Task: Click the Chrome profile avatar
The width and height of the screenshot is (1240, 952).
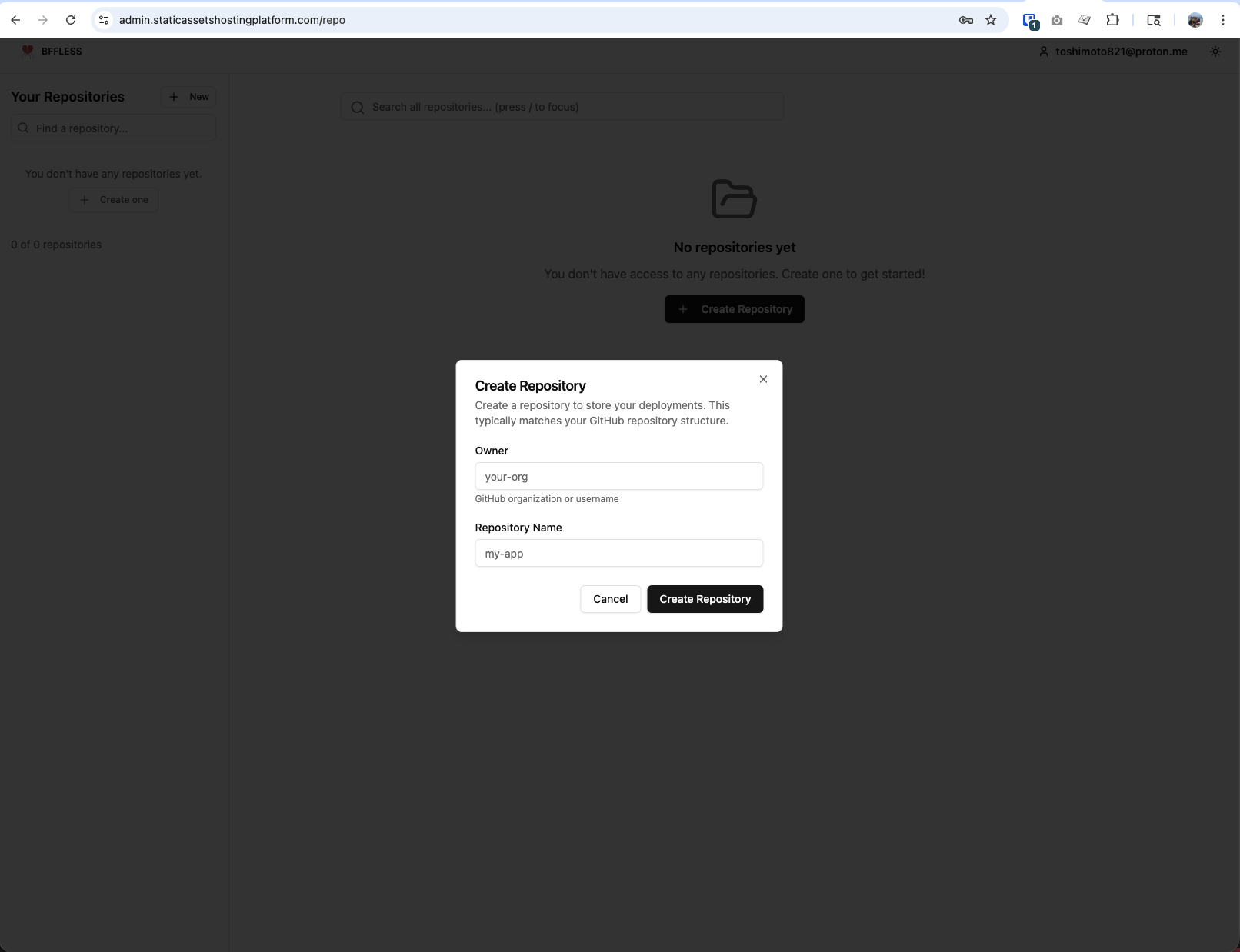Action: click(1195, 20)
